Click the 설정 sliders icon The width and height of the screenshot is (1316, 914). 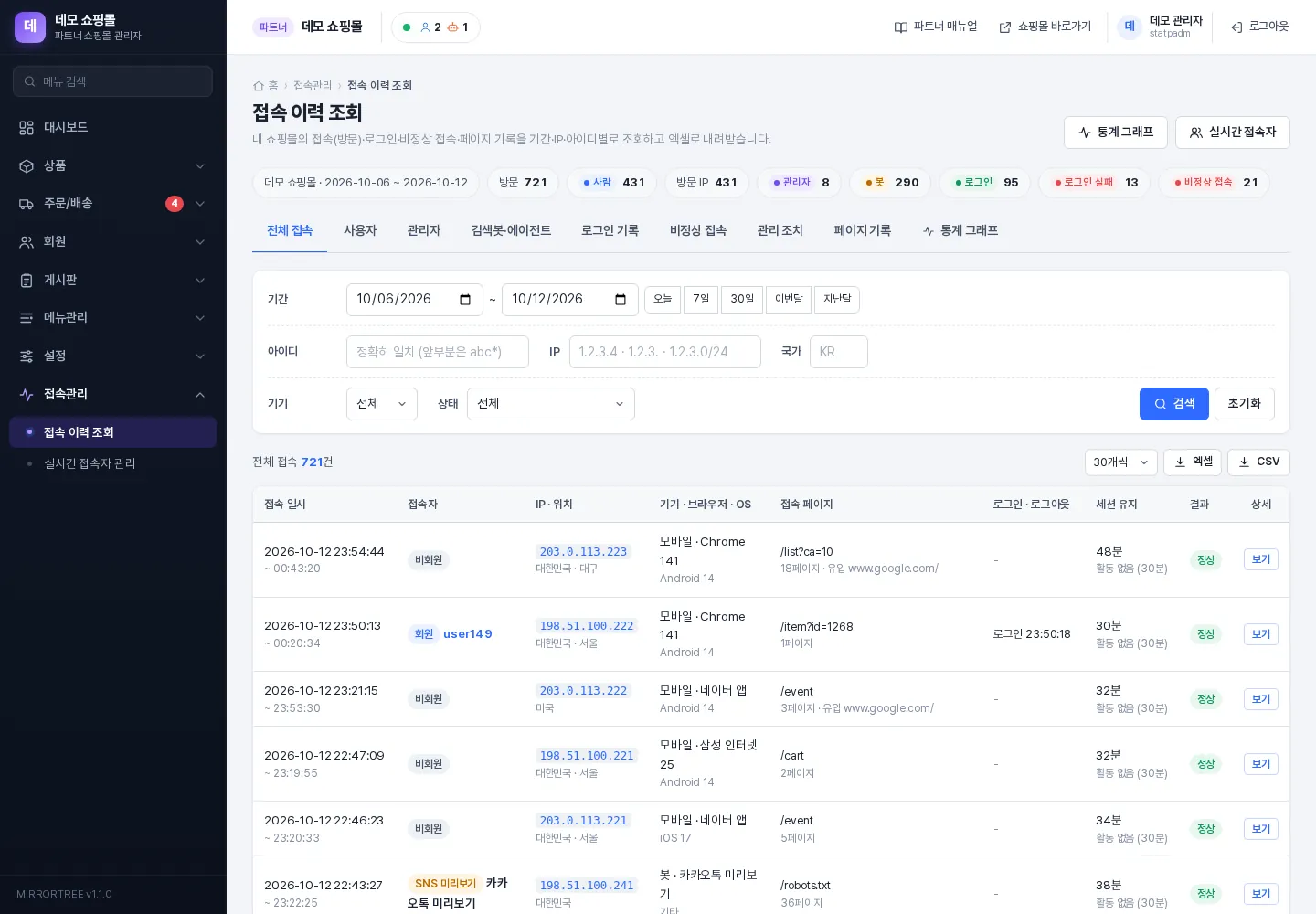tap(27, 356)
